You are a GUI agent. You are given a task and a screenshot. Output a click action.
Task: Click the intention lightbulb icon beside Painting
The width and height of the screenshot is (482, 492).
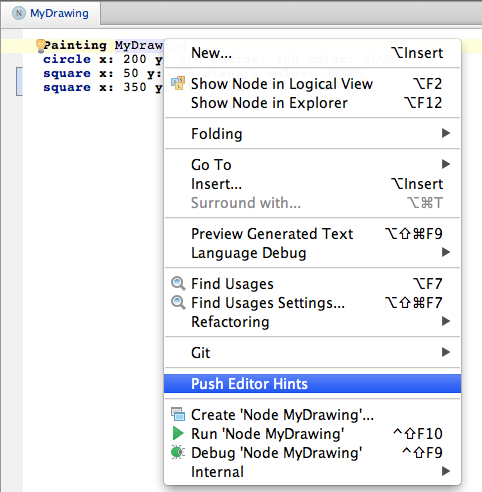tap(40, 46)
